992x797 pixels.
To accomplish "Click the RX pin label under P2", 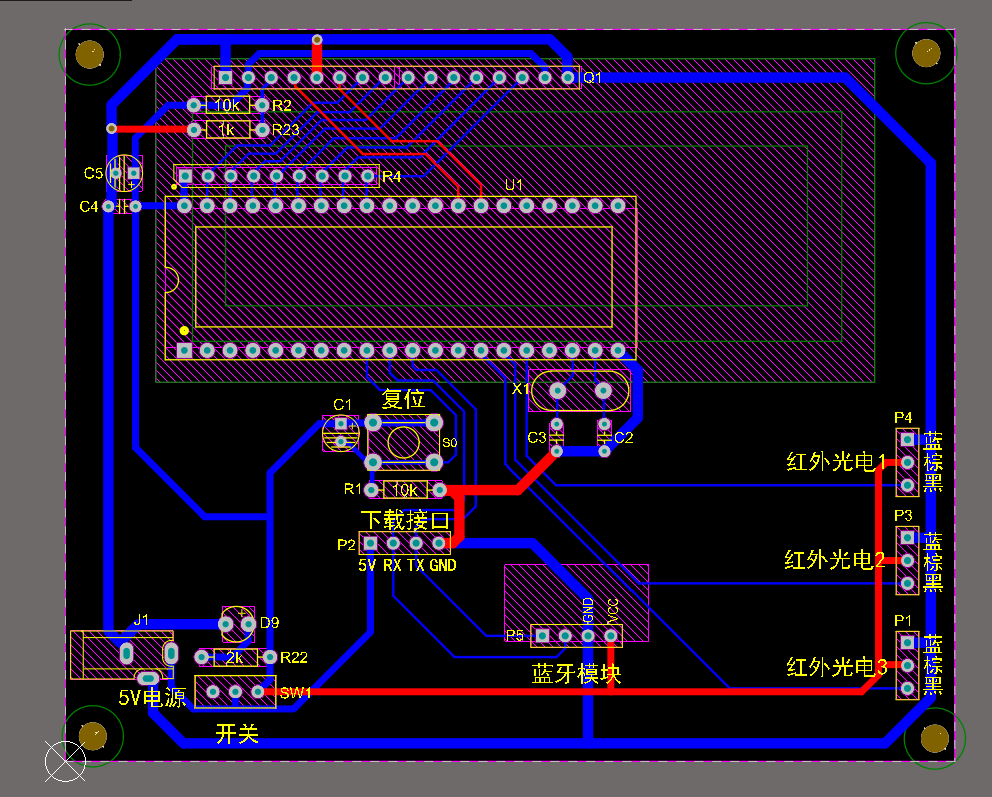I will click(392, 565).
